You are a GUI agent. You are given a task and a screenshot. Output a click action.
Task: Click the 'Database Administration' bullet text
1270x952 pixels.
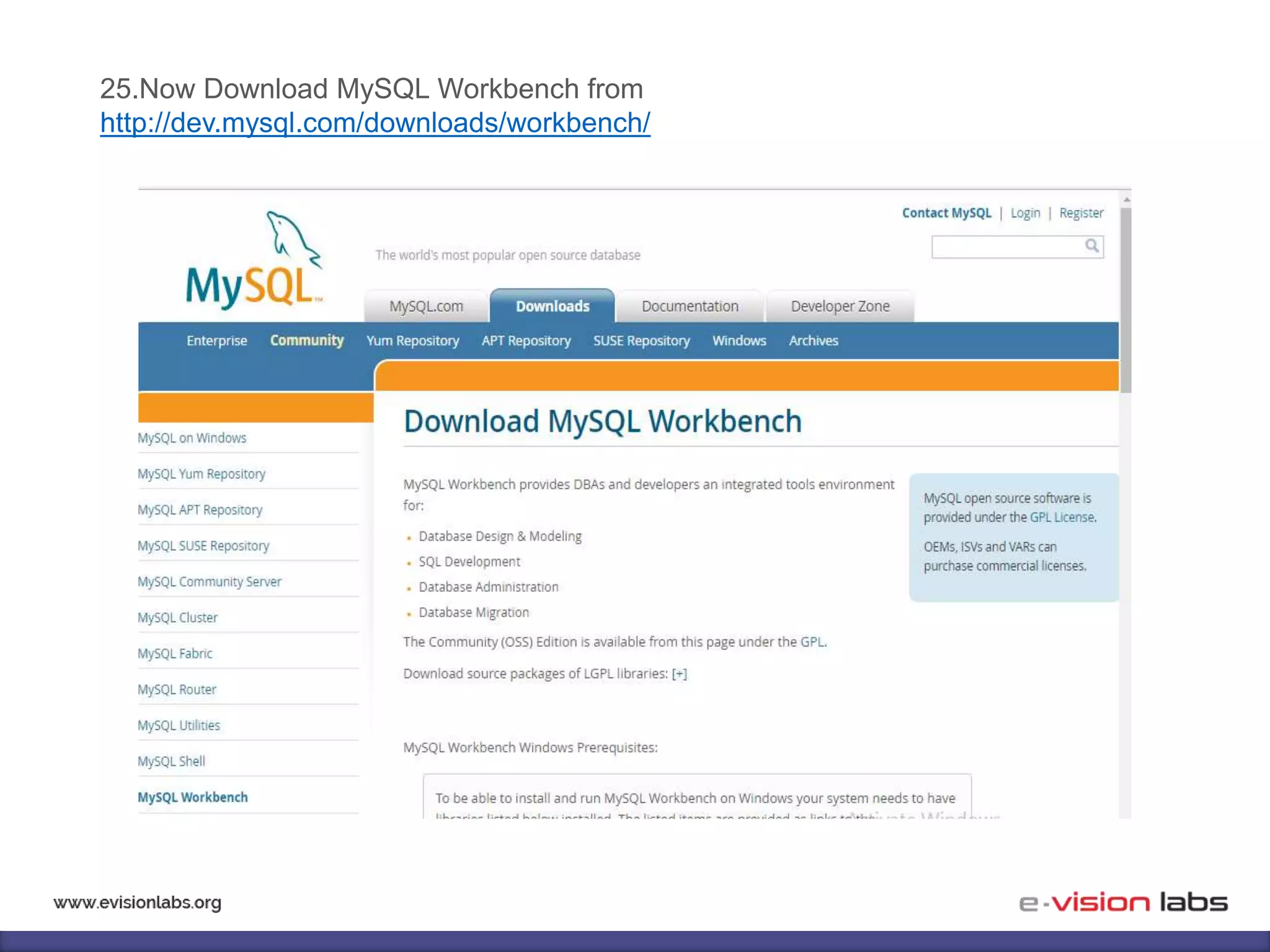pos(489,588)
